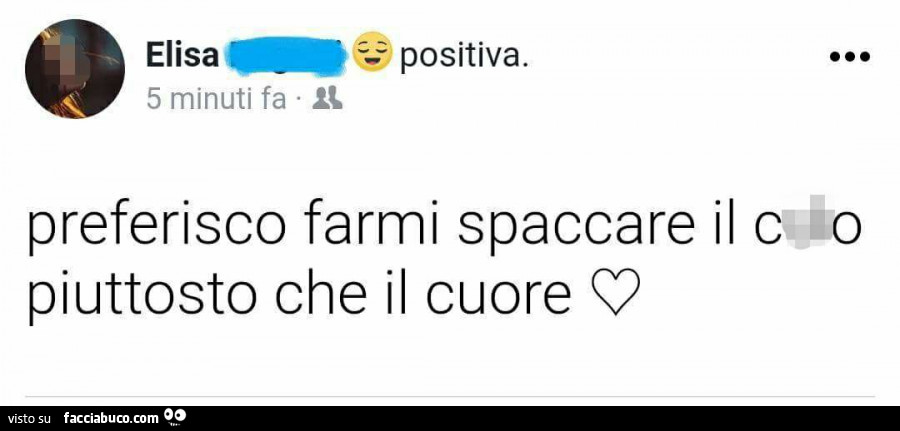Visit the facciabuco.com link
Screen dimensions: 900x431
[x=110, y=418]
